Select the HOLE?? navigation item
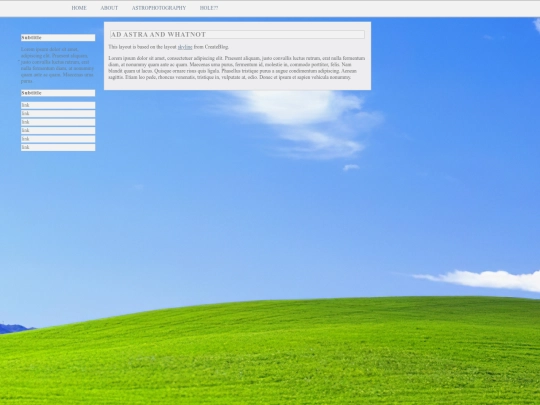Image resolution: width=540 pixels, height=405 pixels. [209, 8]
